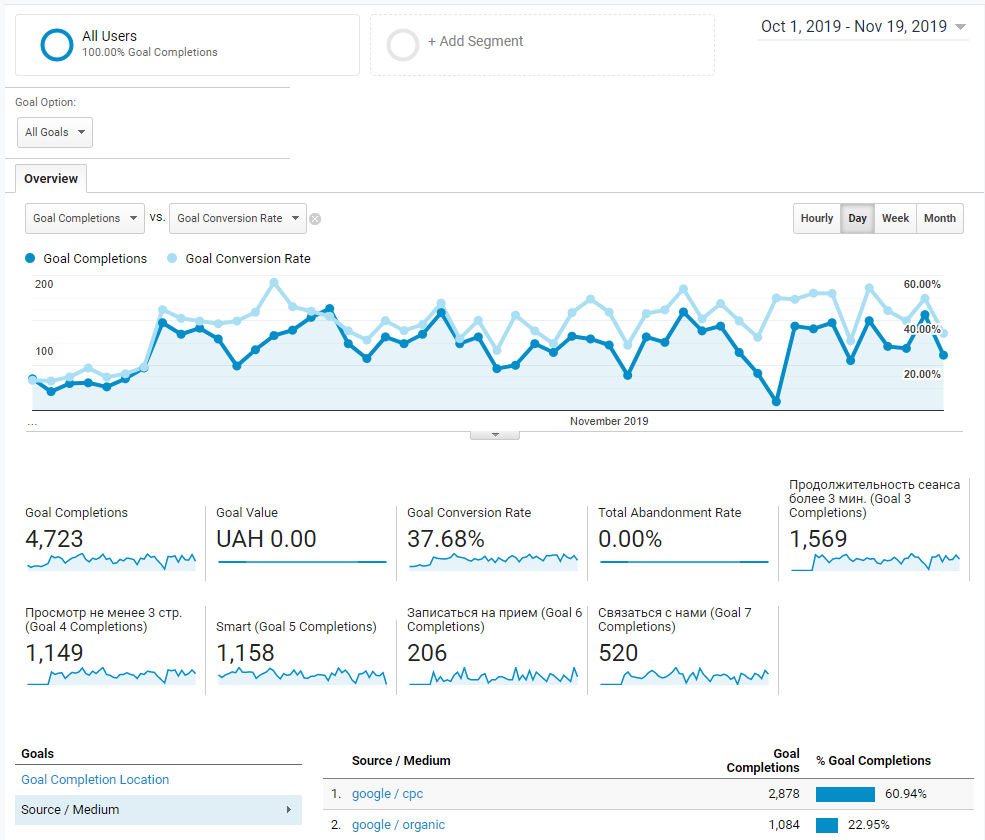Click the Add Segment circle icon
This screenshot has width=985, height=840.
(x=403, y=45)
